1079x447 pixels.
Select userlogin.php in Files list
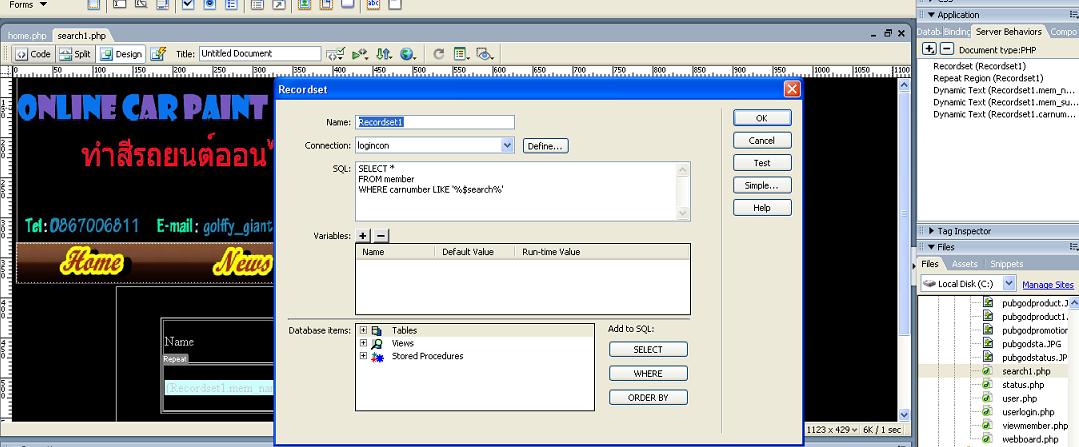[1028, 412]
